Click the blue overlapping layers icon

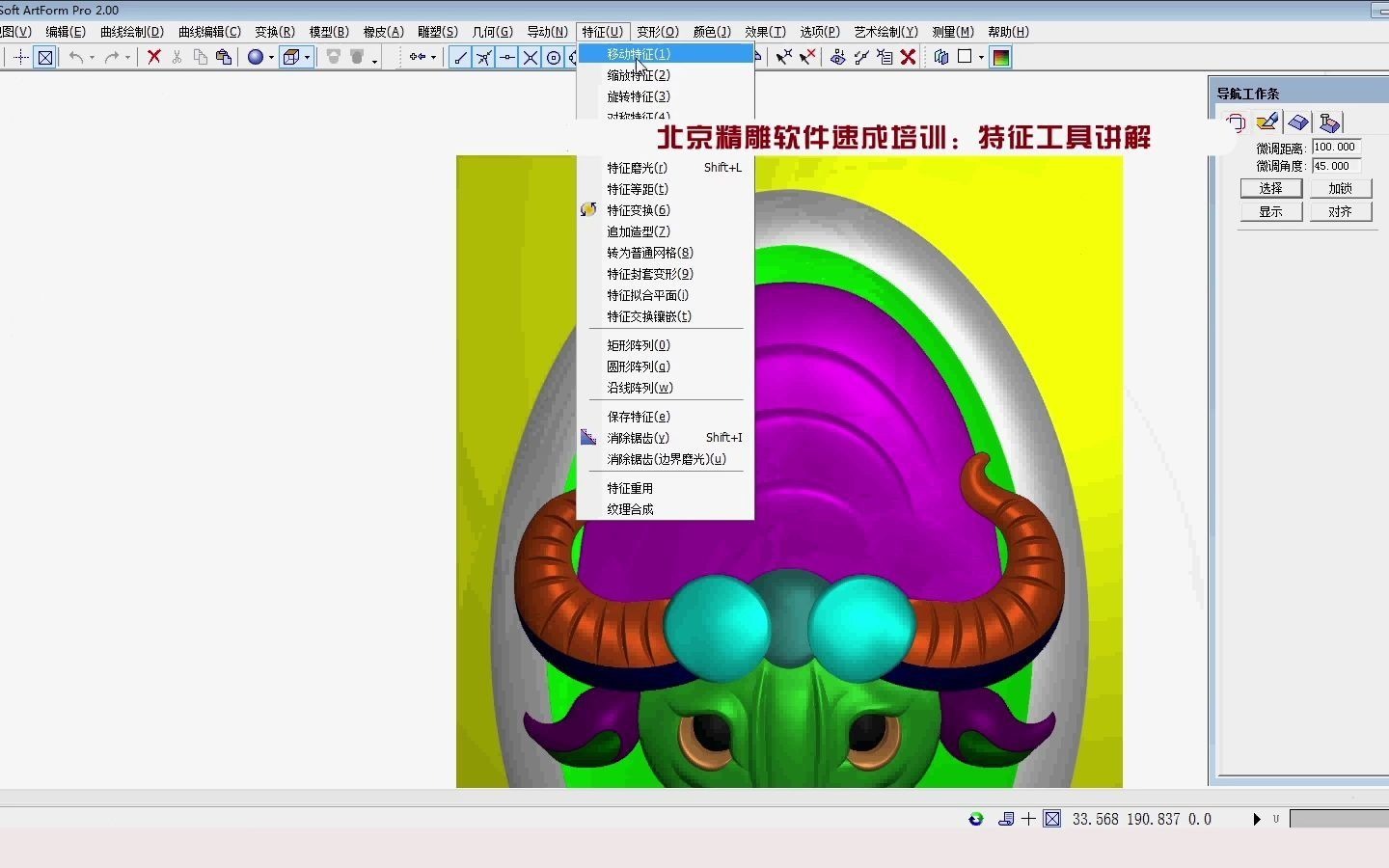tap(941, 57)
